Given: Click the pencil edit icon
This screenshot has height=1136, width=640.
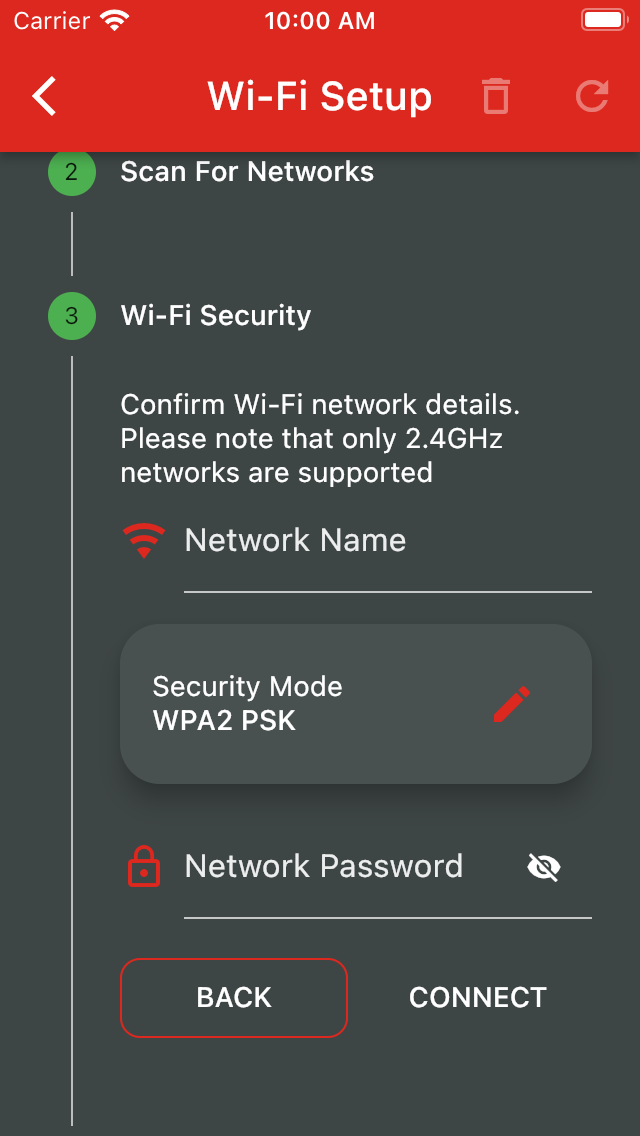Looking at the screenshot, I should 511,704.
